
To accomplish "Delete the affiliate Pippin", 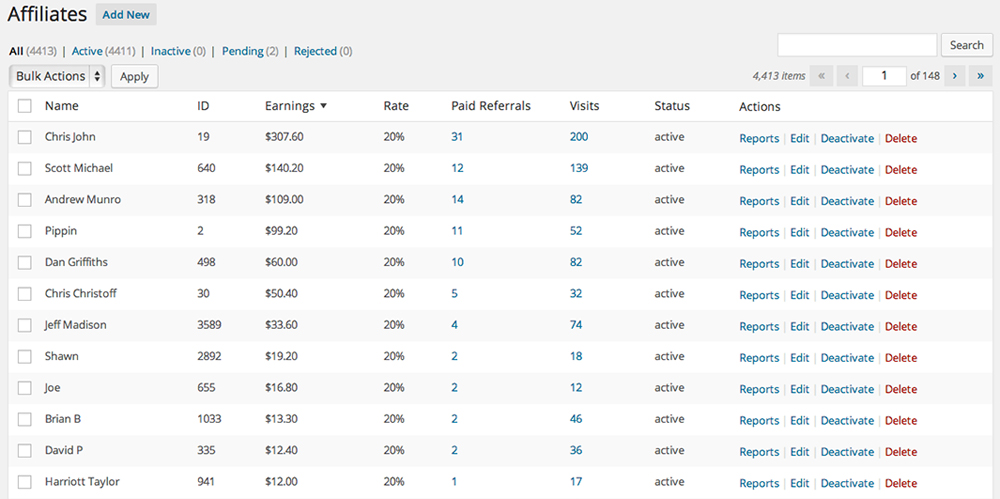I will tap(900, 233).
